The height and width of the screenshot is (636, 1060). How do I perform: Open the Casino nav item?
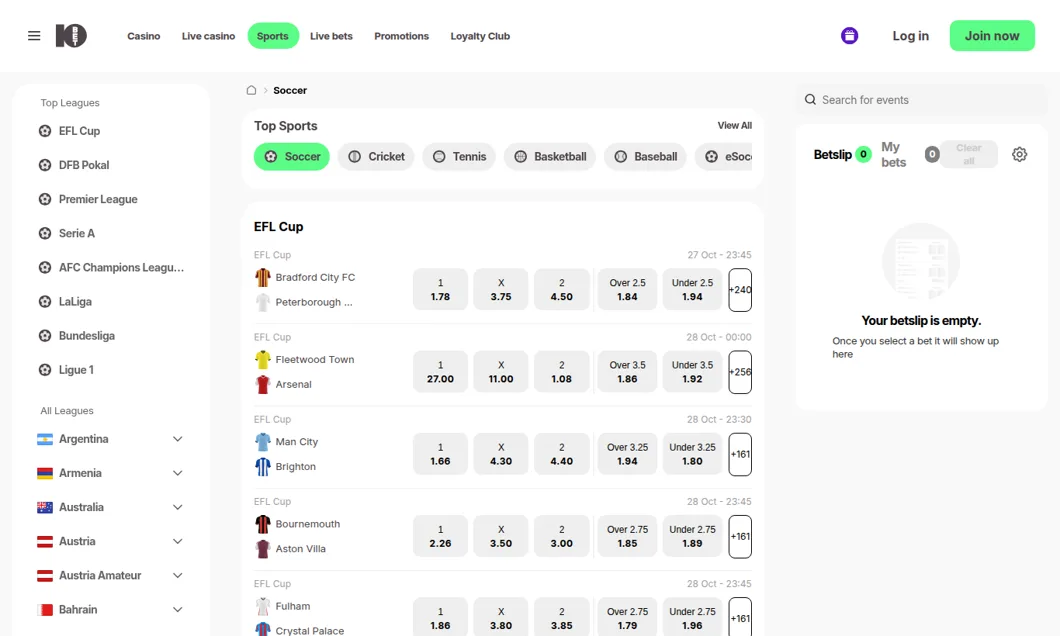[143, 36]
